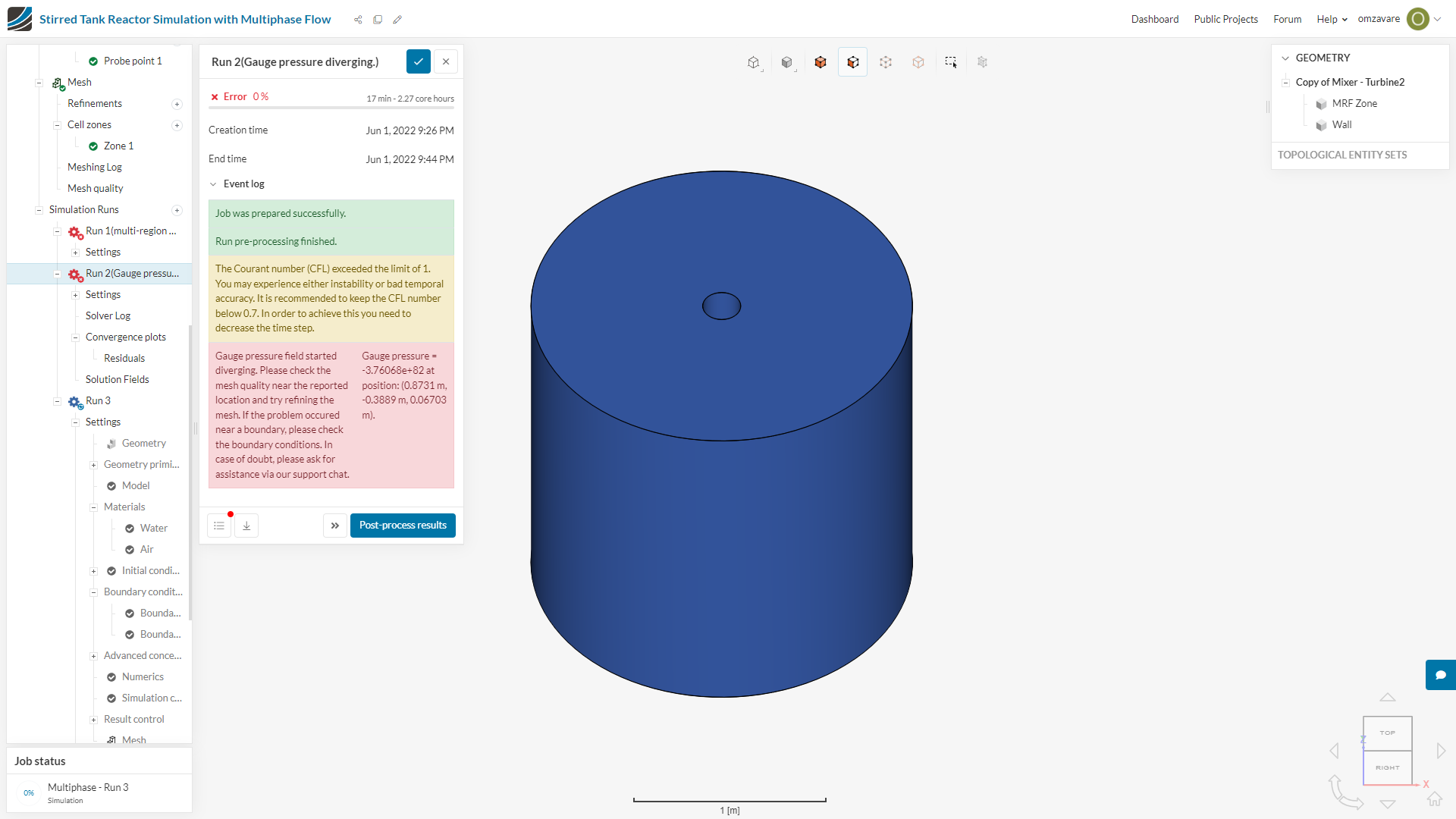
Task: Click the TOP face of orientation cube
Action: click(1387, 733)
